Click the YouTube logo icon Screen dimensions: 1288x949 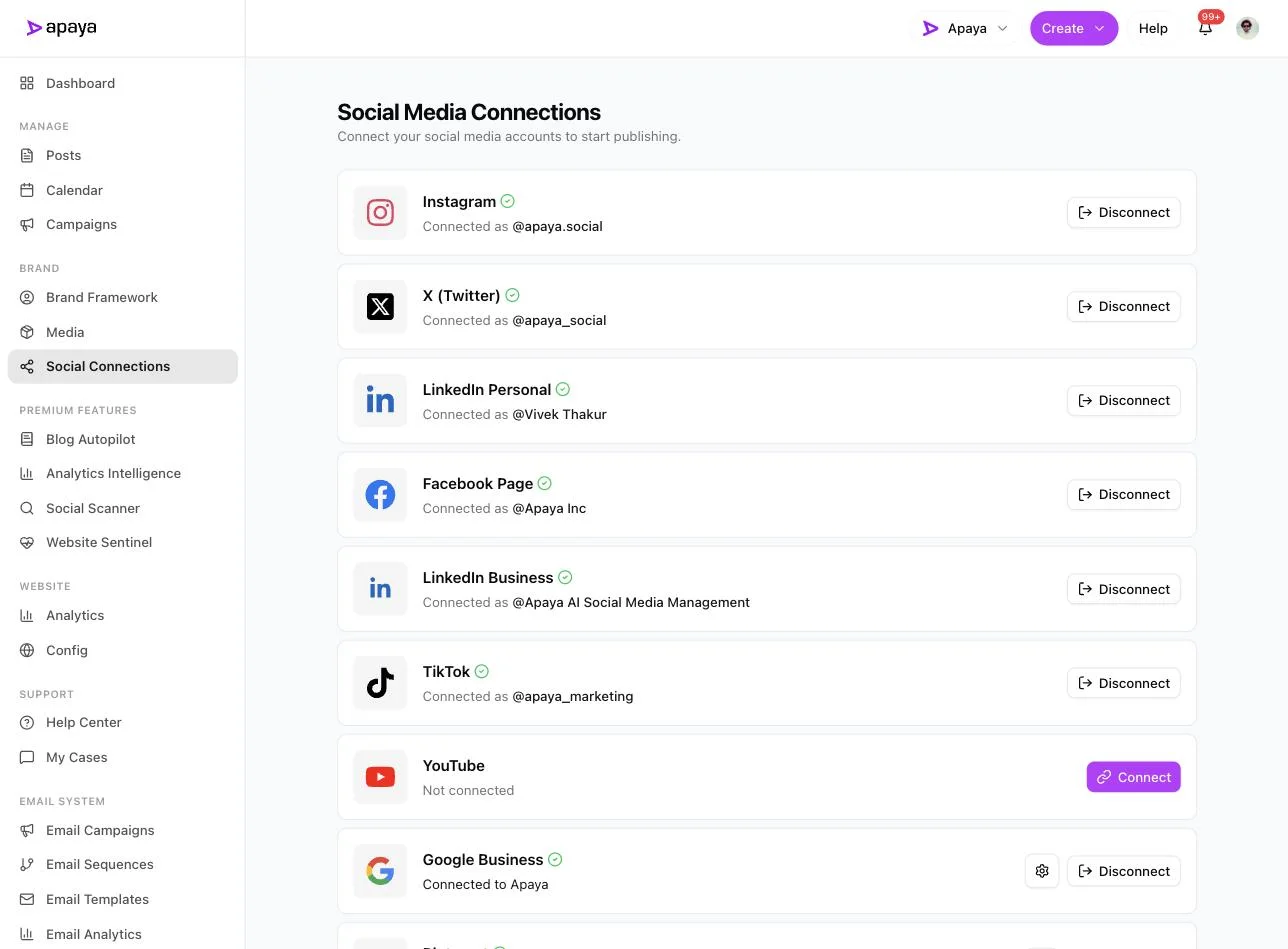pyautogui.click(x=380, y=777)
